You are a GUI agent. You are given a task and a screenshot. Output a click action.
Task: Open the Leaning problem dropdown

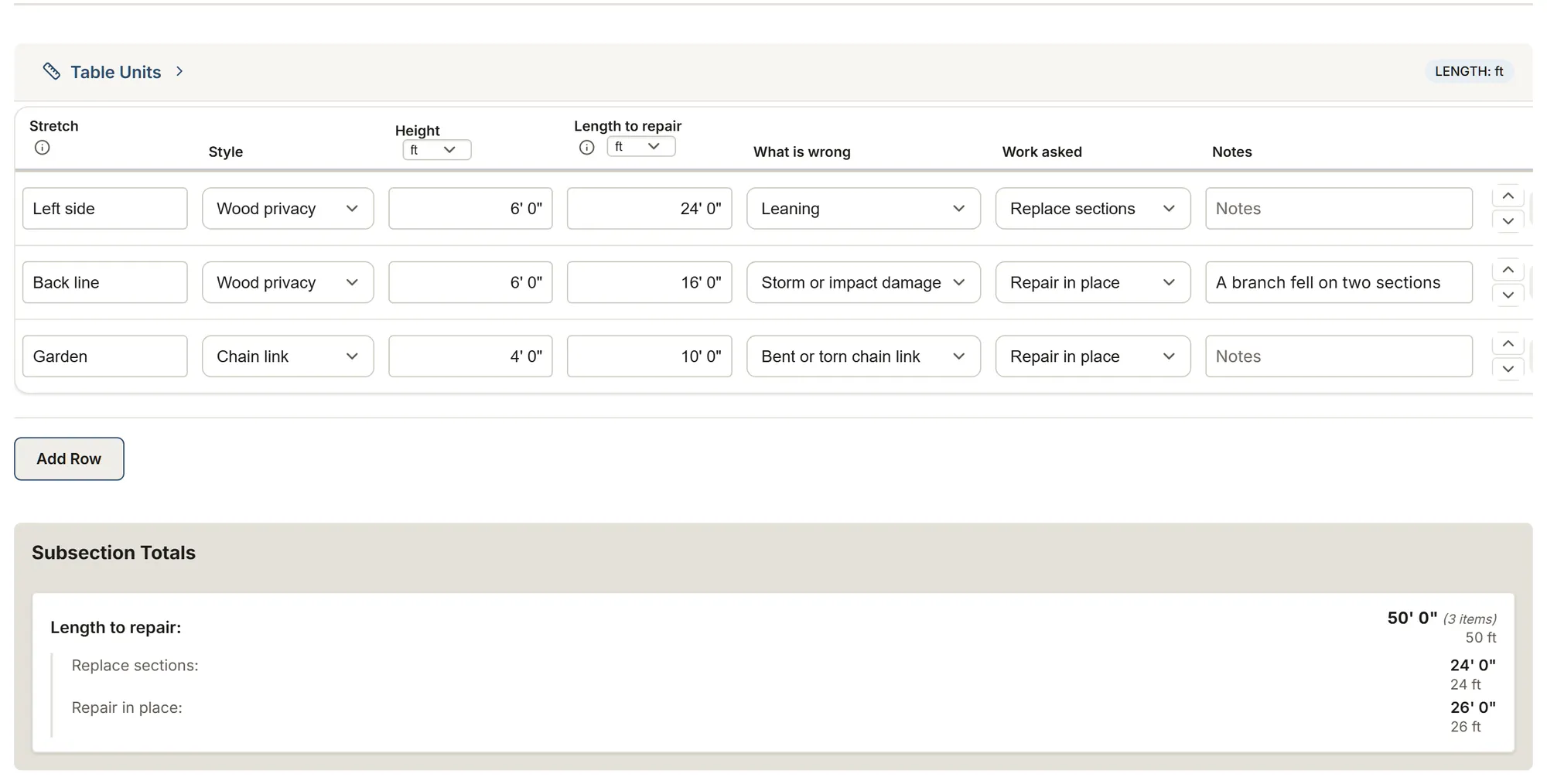point(863,209)
